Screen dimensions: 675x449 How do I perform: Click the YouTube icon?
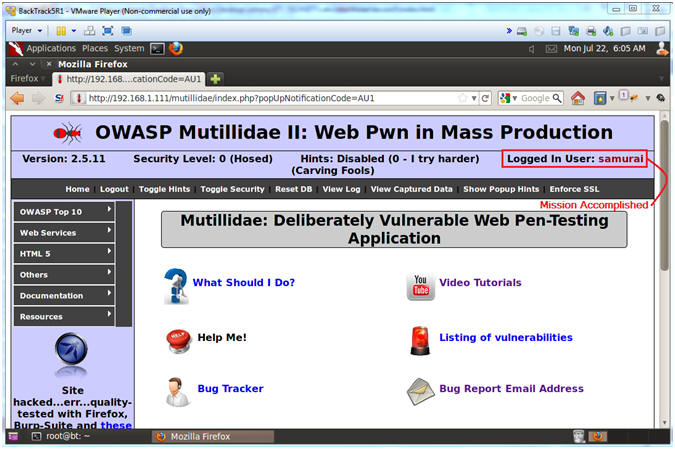point(421,287)
